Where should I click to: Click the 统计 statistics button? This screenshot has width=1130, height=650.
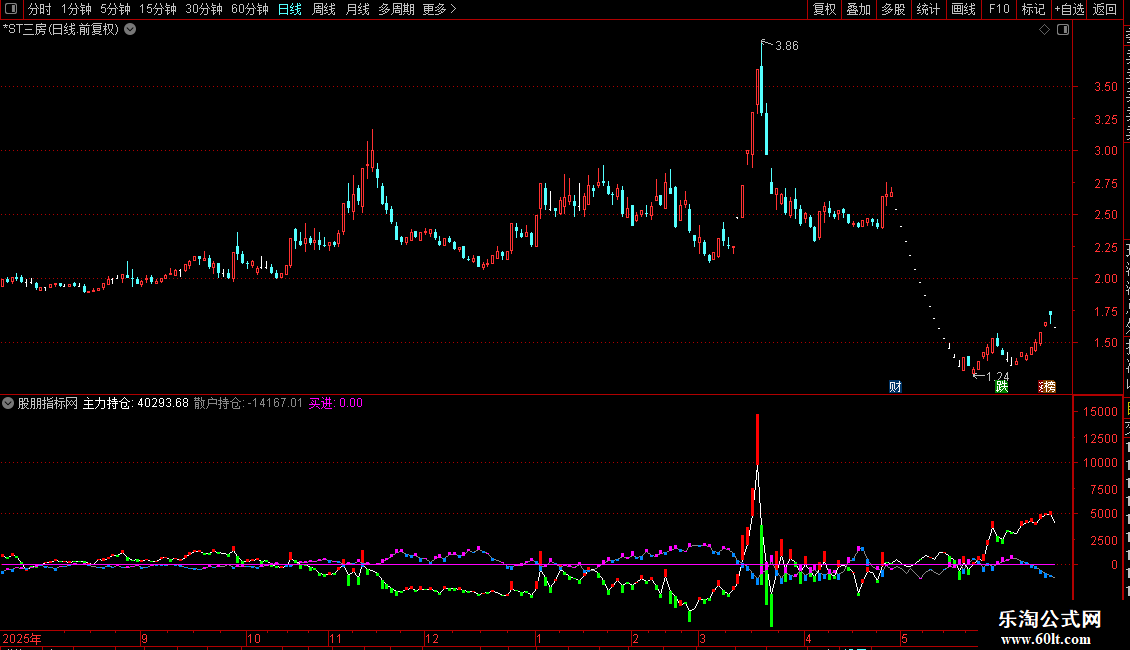pos(928,9)
